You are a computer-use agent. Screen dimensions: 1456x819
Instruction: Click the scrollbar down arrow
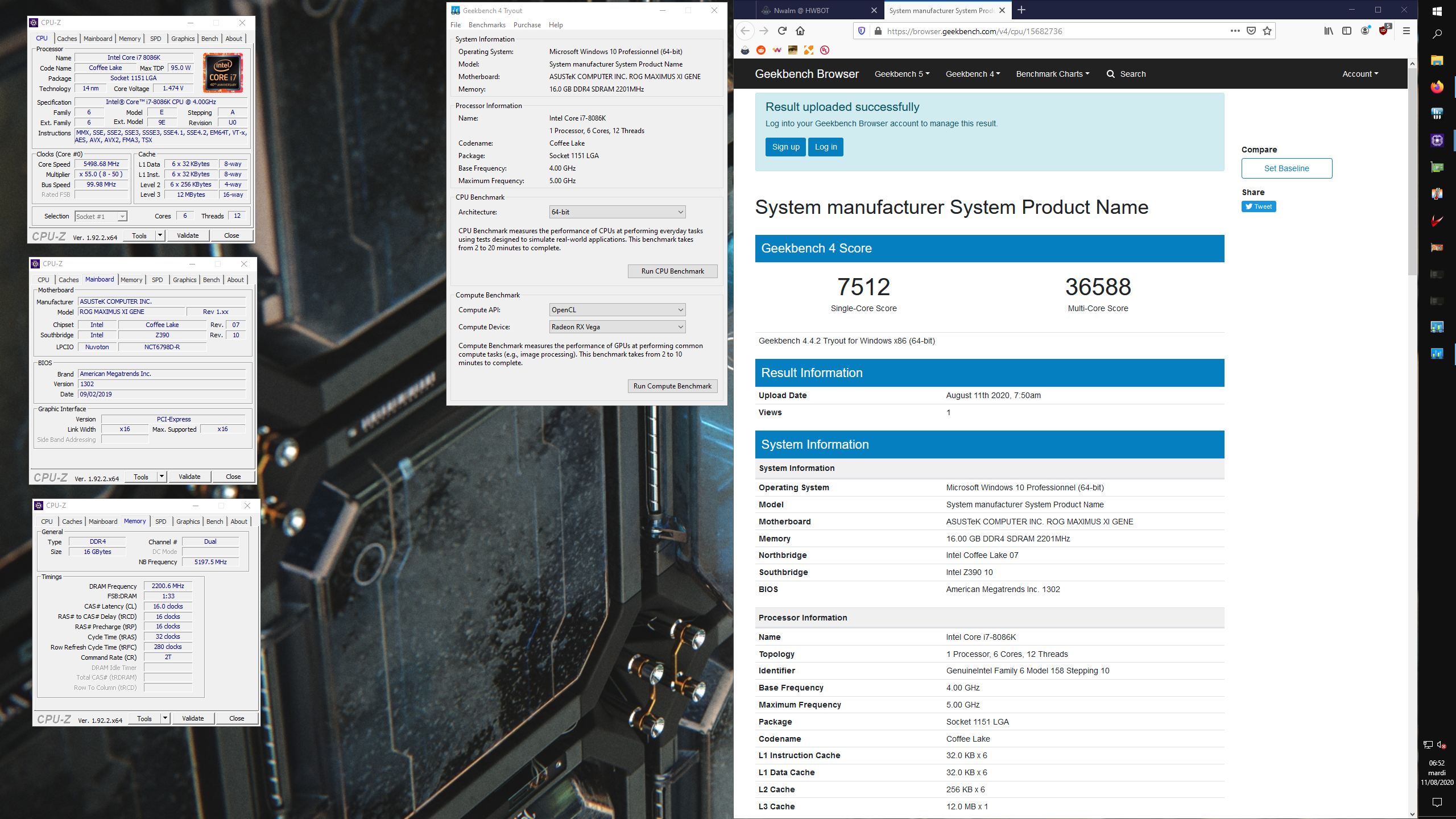coord(1412,814)
